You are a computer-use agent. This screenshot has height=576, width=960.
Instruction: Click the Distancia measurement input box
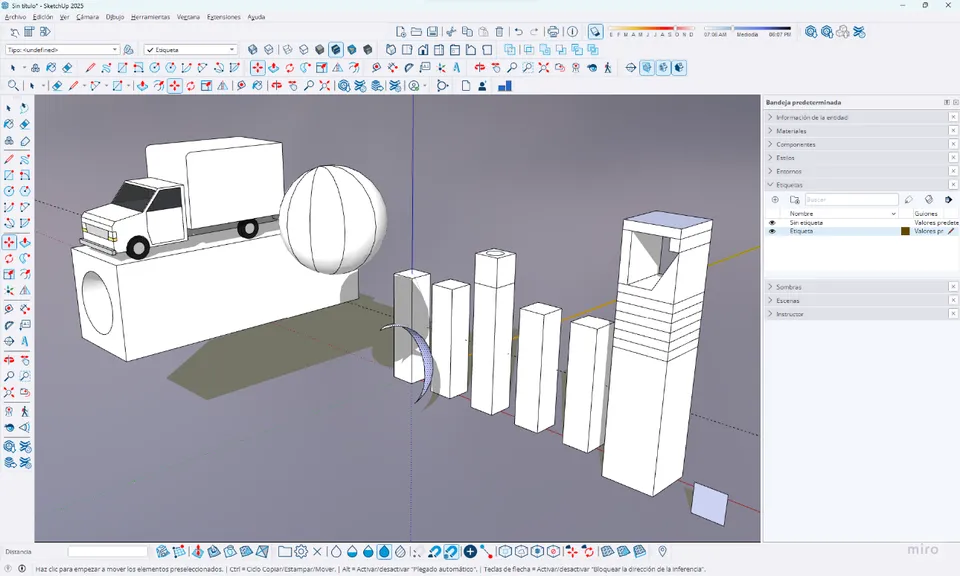(x=108, y=552)
